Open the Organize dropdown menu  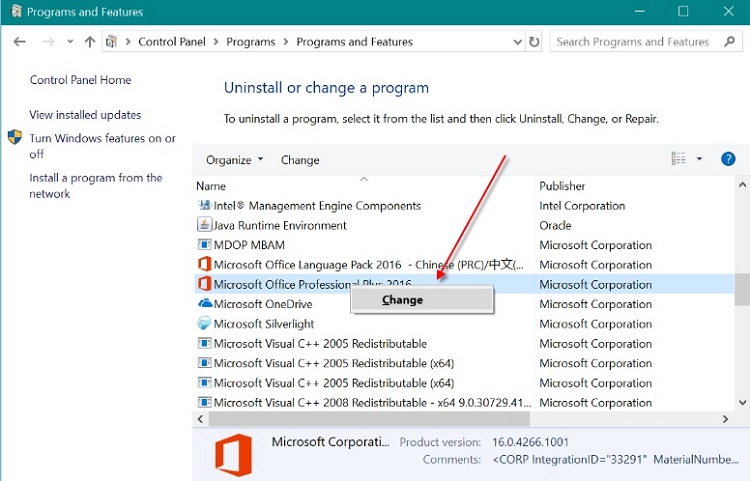234,160
